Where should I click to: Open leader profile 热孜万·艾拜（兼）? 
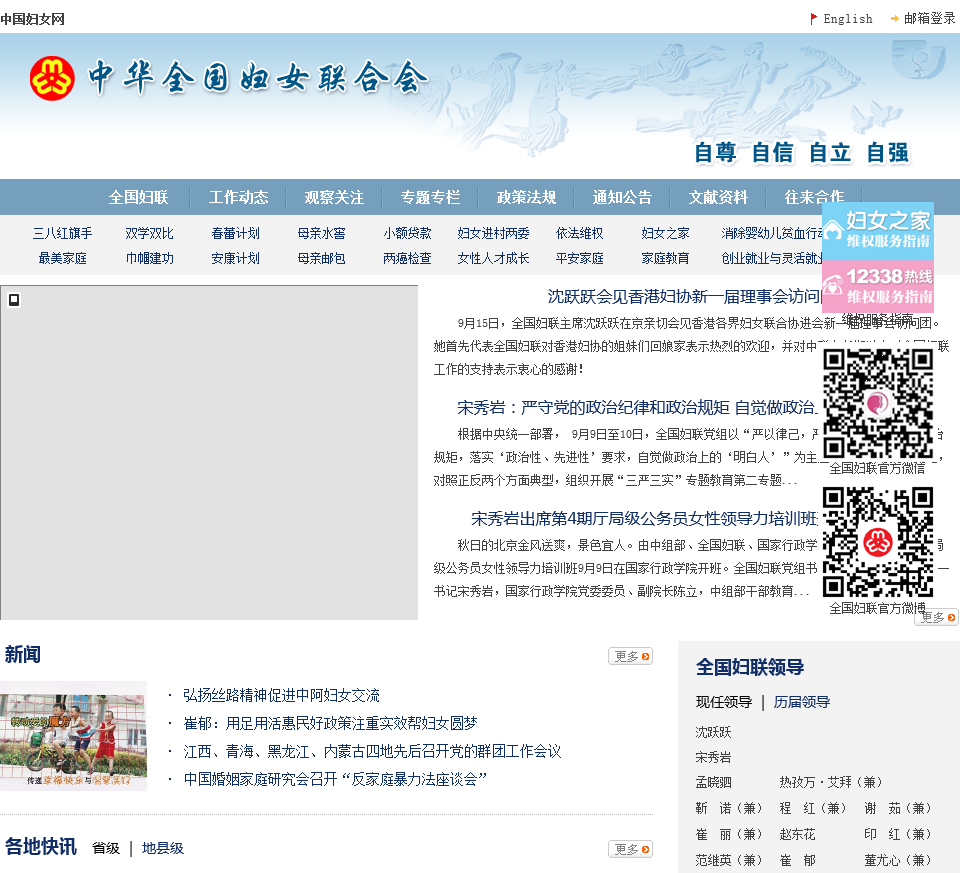pyautogui.click(x=831, y=782)
